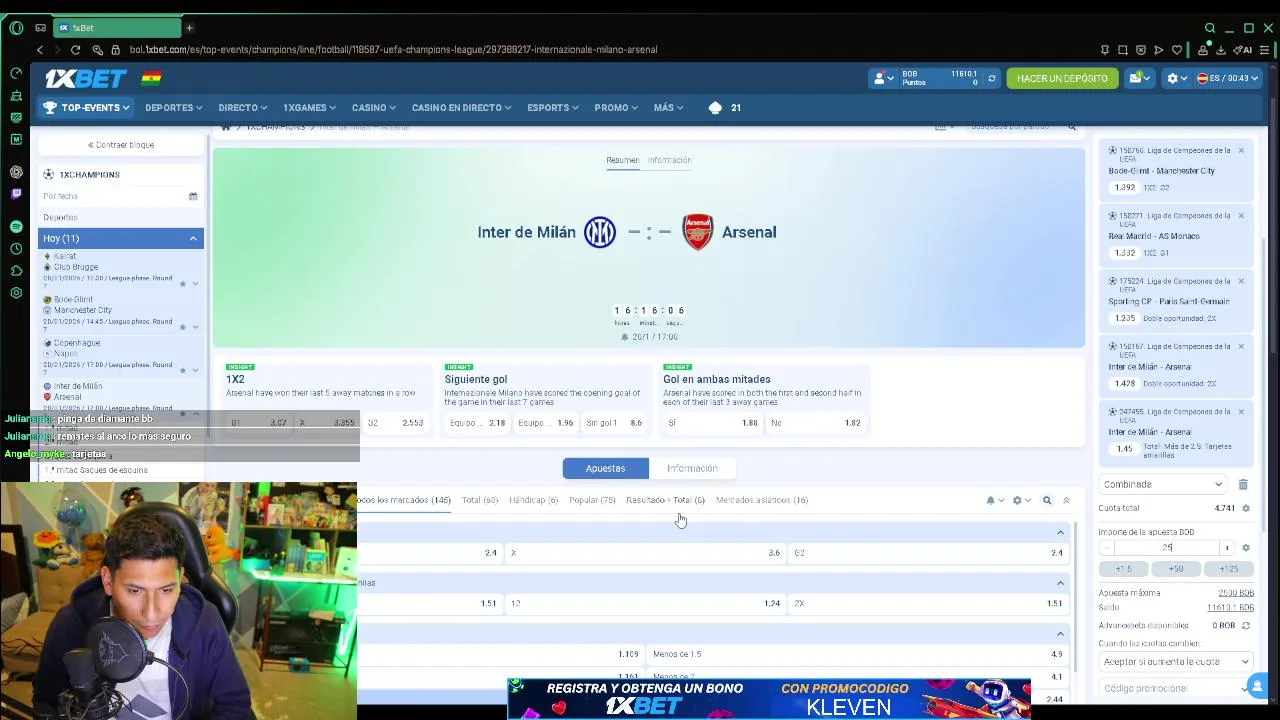
Task: Filter markets by Mercados asiáticos (16)
Action: click(762, 500)
